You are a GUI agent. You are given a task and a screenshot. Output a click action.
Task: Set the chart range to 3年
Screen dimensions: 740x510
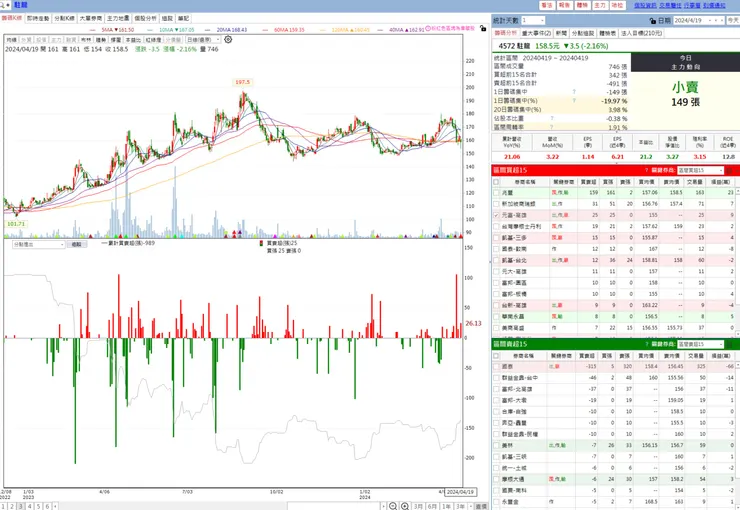(460, 506)
